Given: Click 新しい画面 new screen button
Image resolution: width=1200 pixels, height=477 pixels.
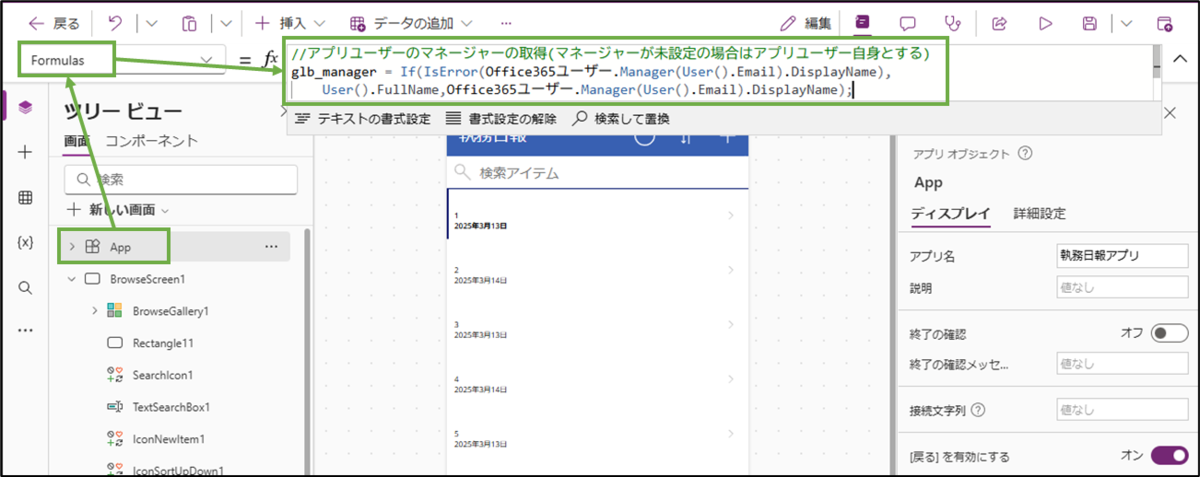Looking at the screenshot, I should (x=117, y=210).
